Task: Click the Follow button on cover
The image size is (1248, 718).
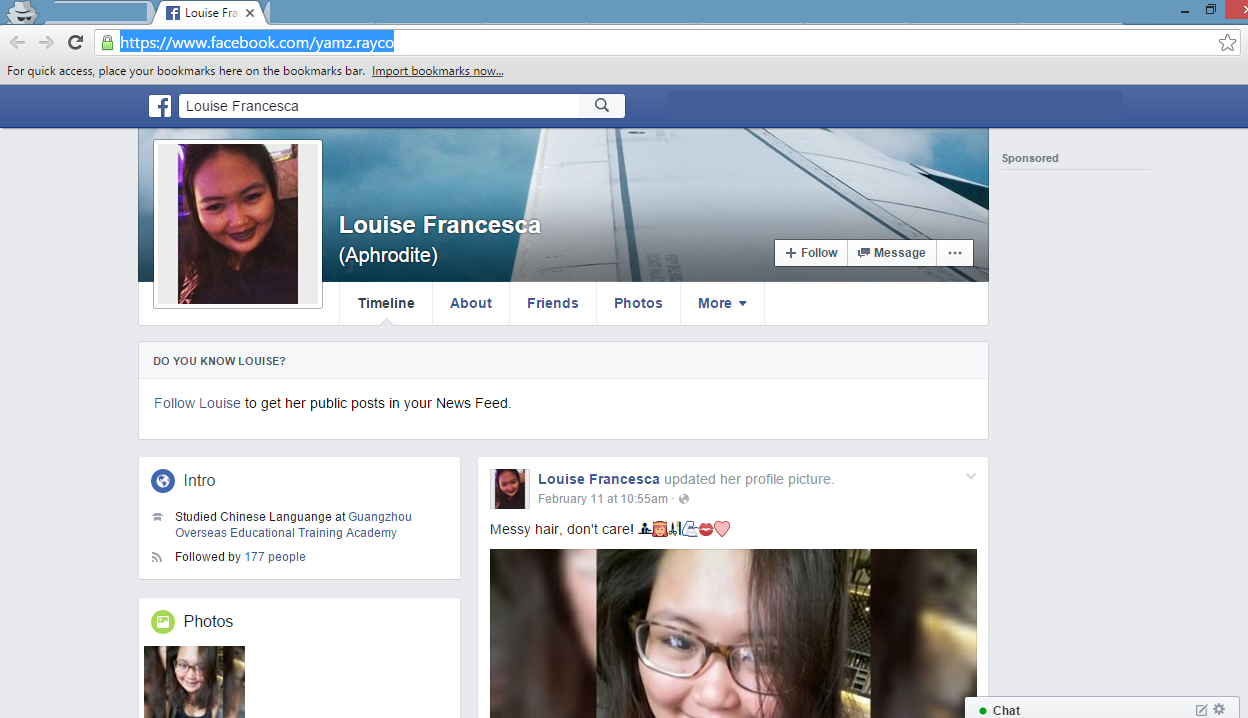Action: [811, 253]
